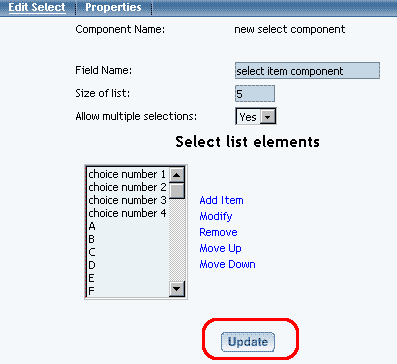Click the Size of list field

coord(255,94)
